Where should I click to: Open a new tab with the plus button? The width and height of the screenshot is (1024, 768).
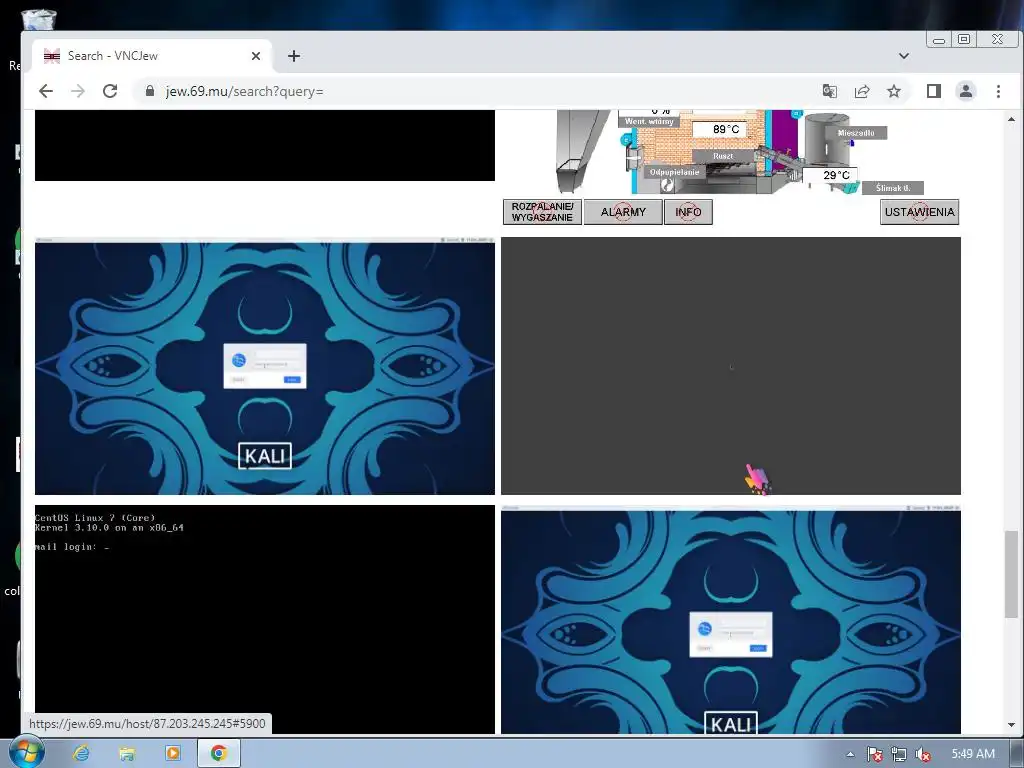[x=294, y=56]
